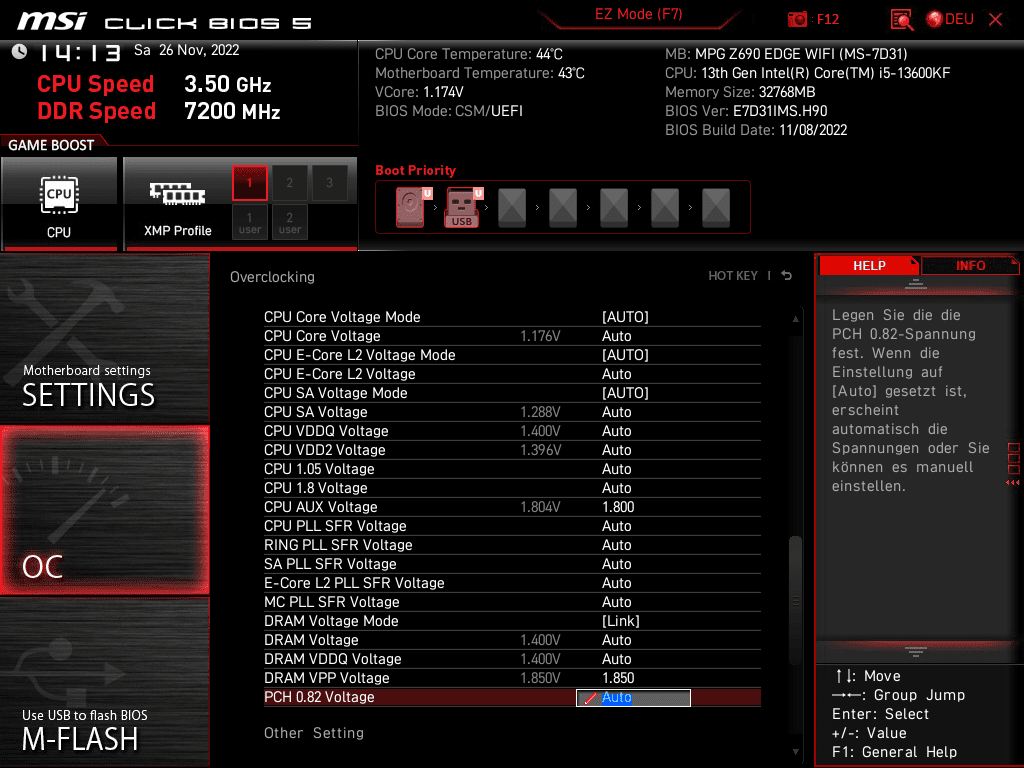Open the BIOS search magnifier icon
This screenshot has height=768, width=1024.
point(901,20)
